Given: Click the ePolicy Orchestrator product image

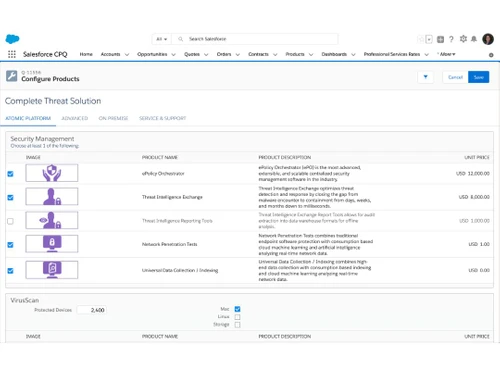Looking at the screenshot, I should click(52, 173).
